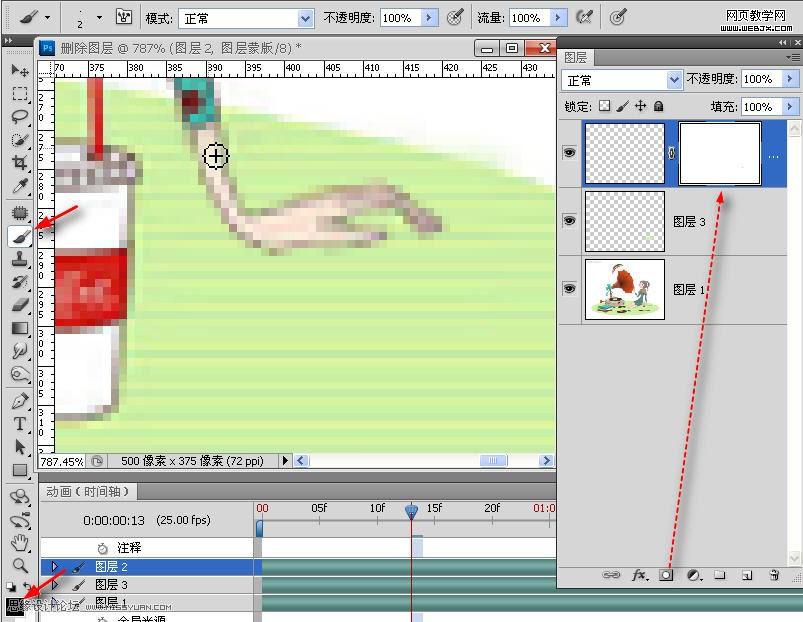Expand 图层 3 in the timeline
Screen dimensions: 803x622
point(54,584)
